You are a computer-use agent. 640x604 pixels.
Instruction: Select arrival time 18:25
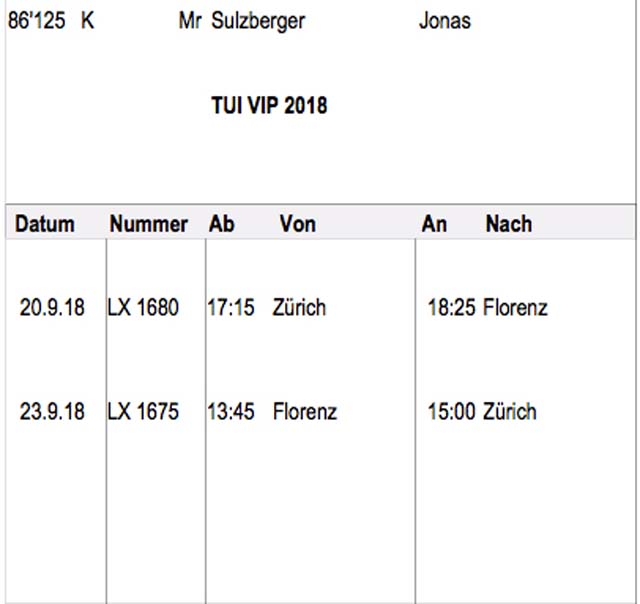(x=451, y=307)
